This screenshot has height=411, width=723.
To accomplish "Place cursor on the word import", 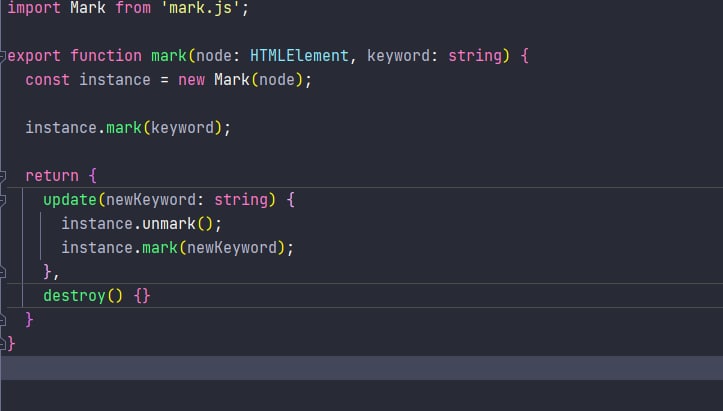I will [x=34, y=8].
